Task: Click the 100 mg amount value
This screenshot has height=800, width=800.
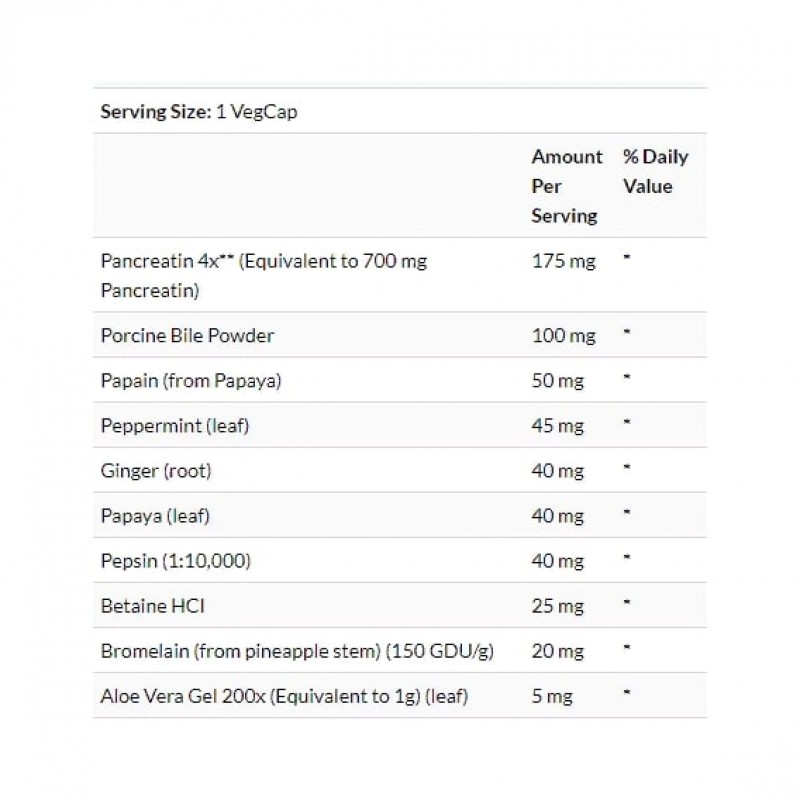Action: (563, 336)
